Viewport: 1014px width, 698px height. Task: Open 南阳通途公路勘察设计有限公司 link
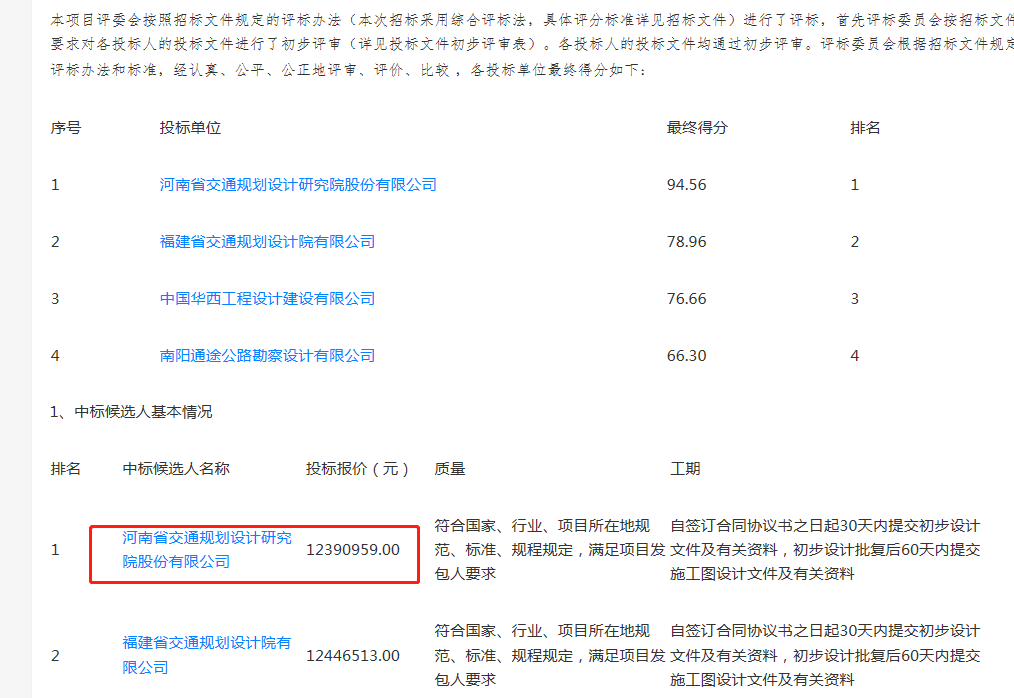pos(267,356)
